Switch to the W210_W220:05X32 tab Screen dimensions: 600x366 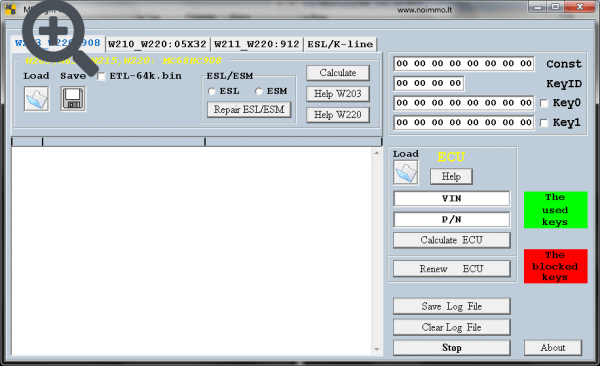pyautogui.click(x=157, y=44)
